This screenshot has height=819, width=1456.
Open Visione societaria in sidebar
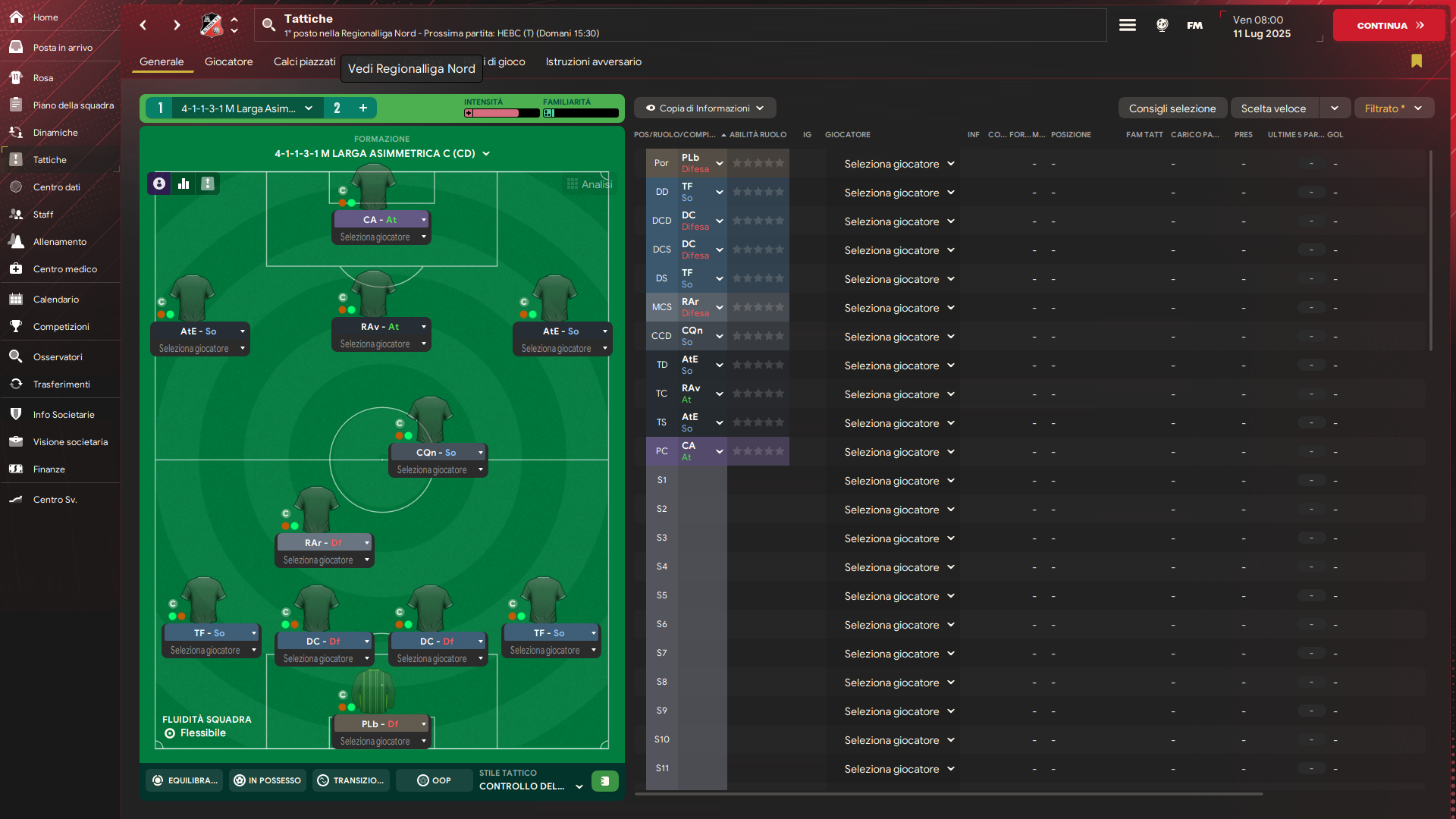point(70,441)
